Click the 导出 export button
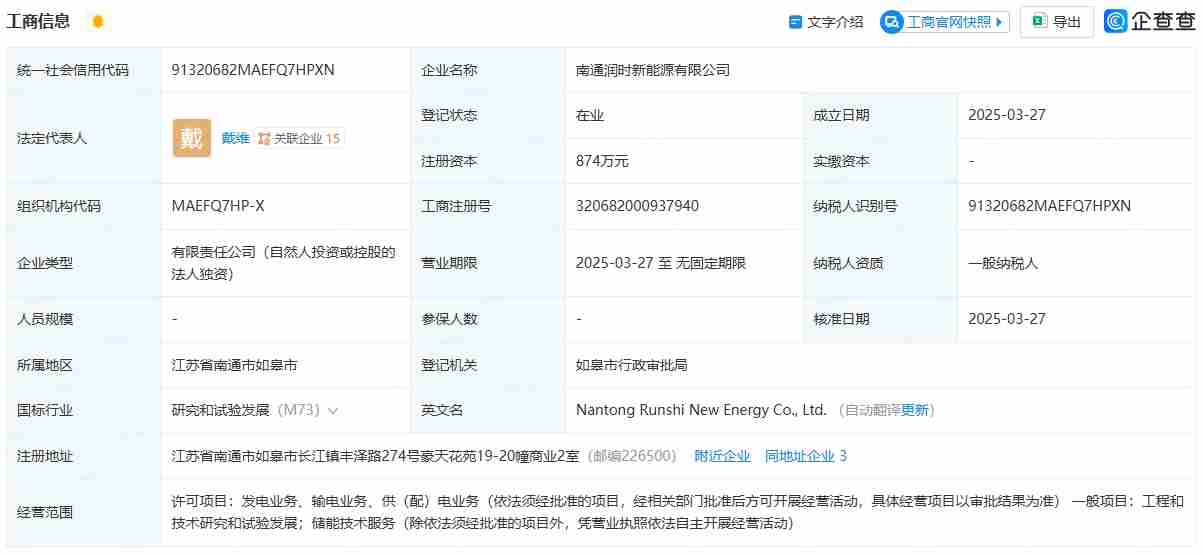1203x555 pixels. click(x=1057, y=22)
